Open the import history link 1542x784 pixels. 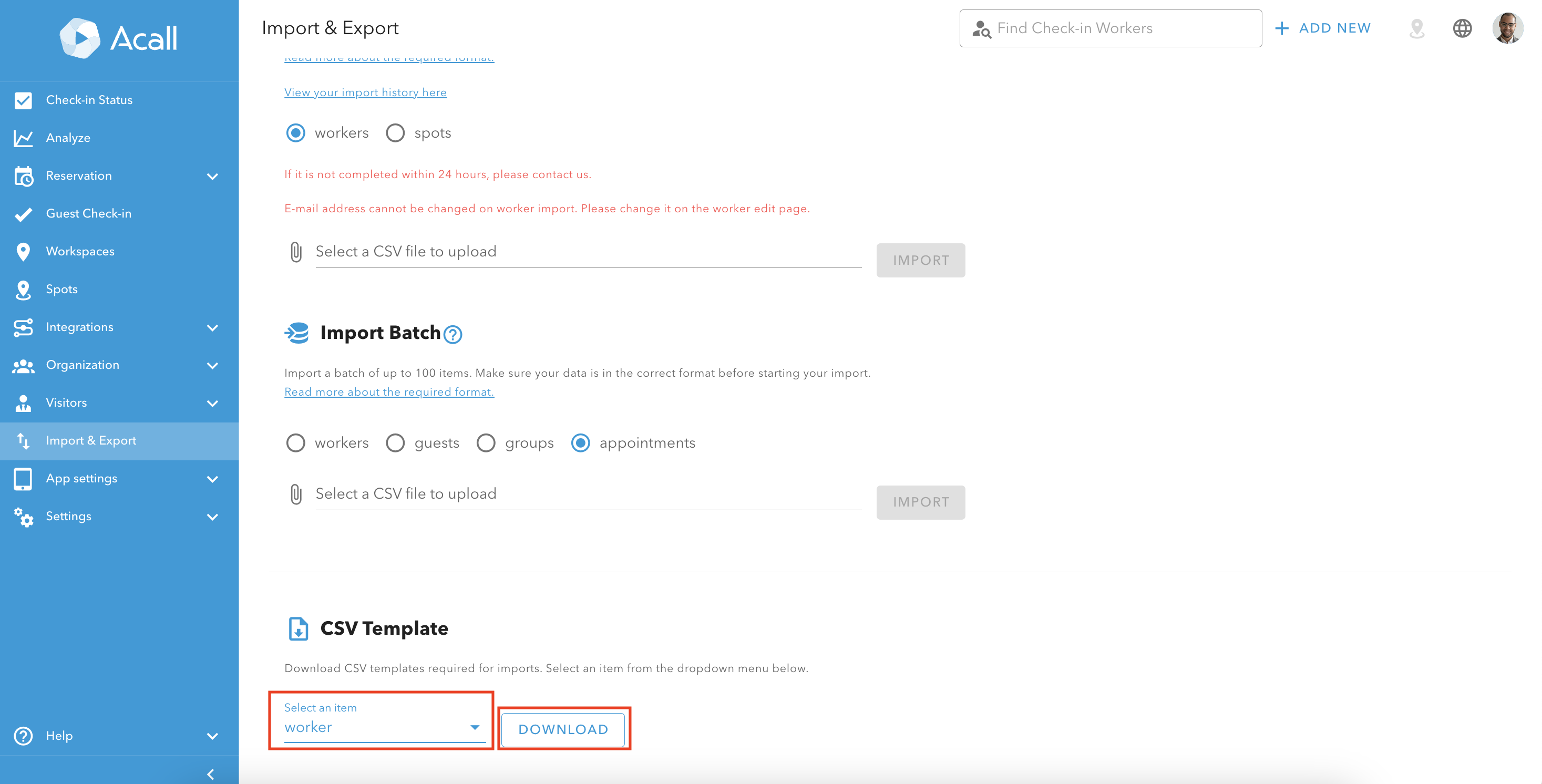pyautogui.click(x=365, y=93)
